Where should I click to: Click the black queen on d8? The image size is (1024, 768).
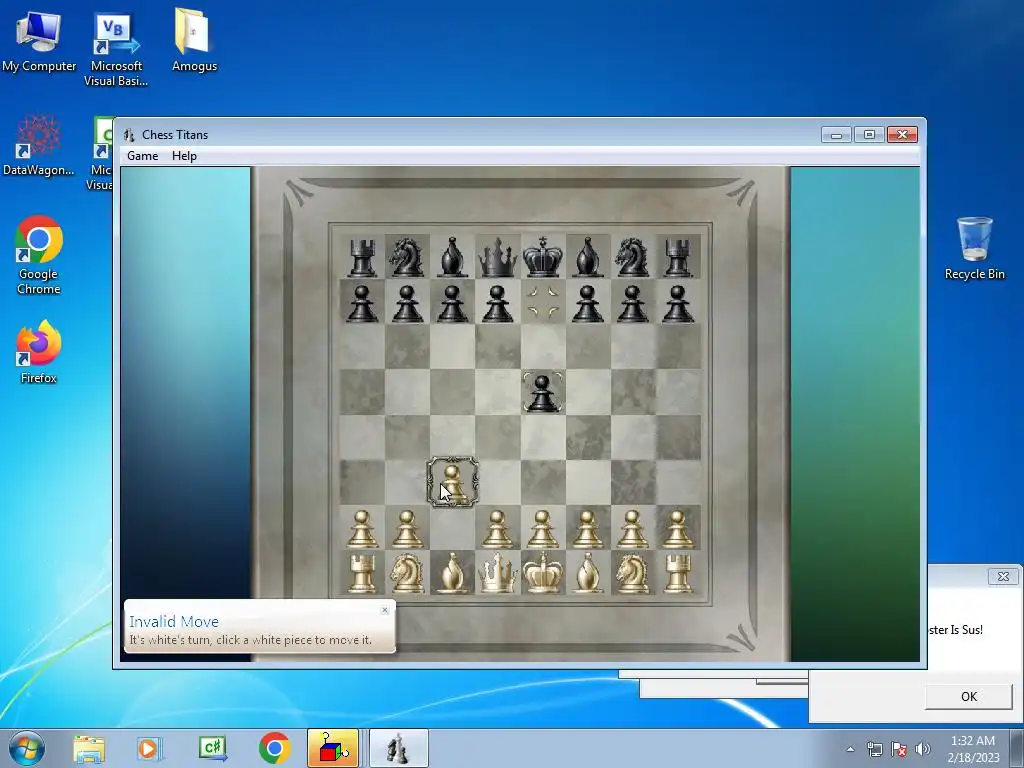[497, 257]
